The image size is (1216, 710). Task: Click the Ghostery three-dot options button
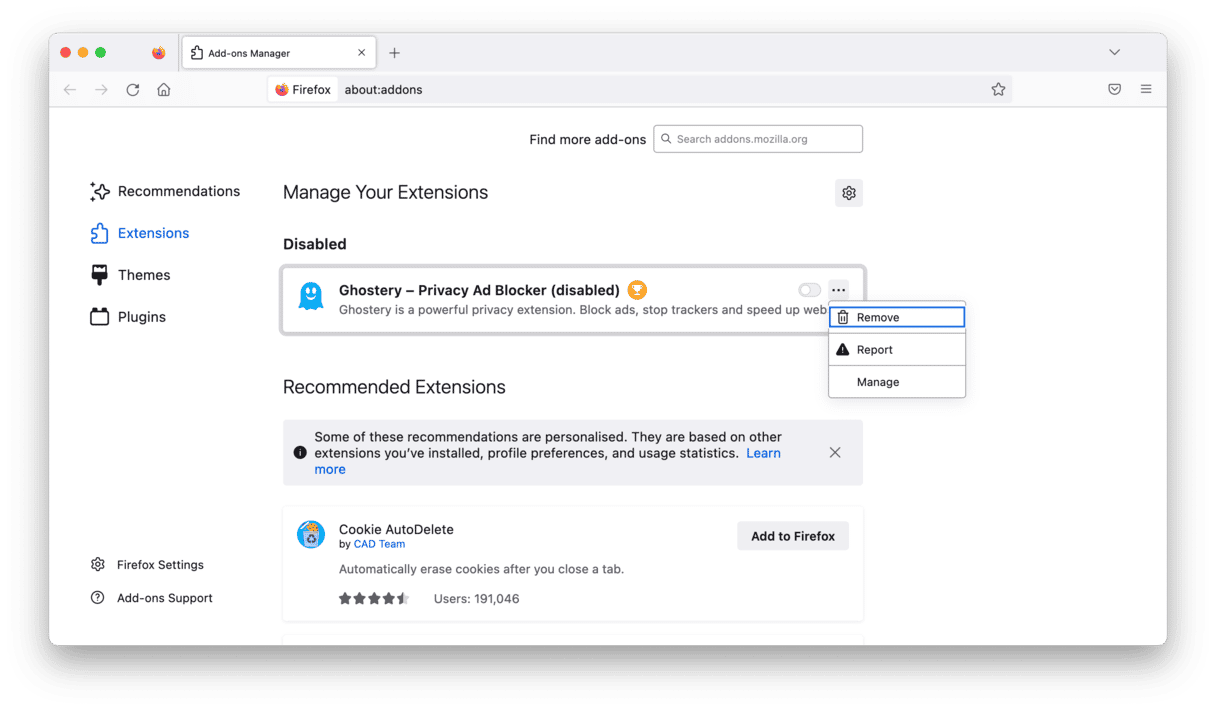[839, 290]
